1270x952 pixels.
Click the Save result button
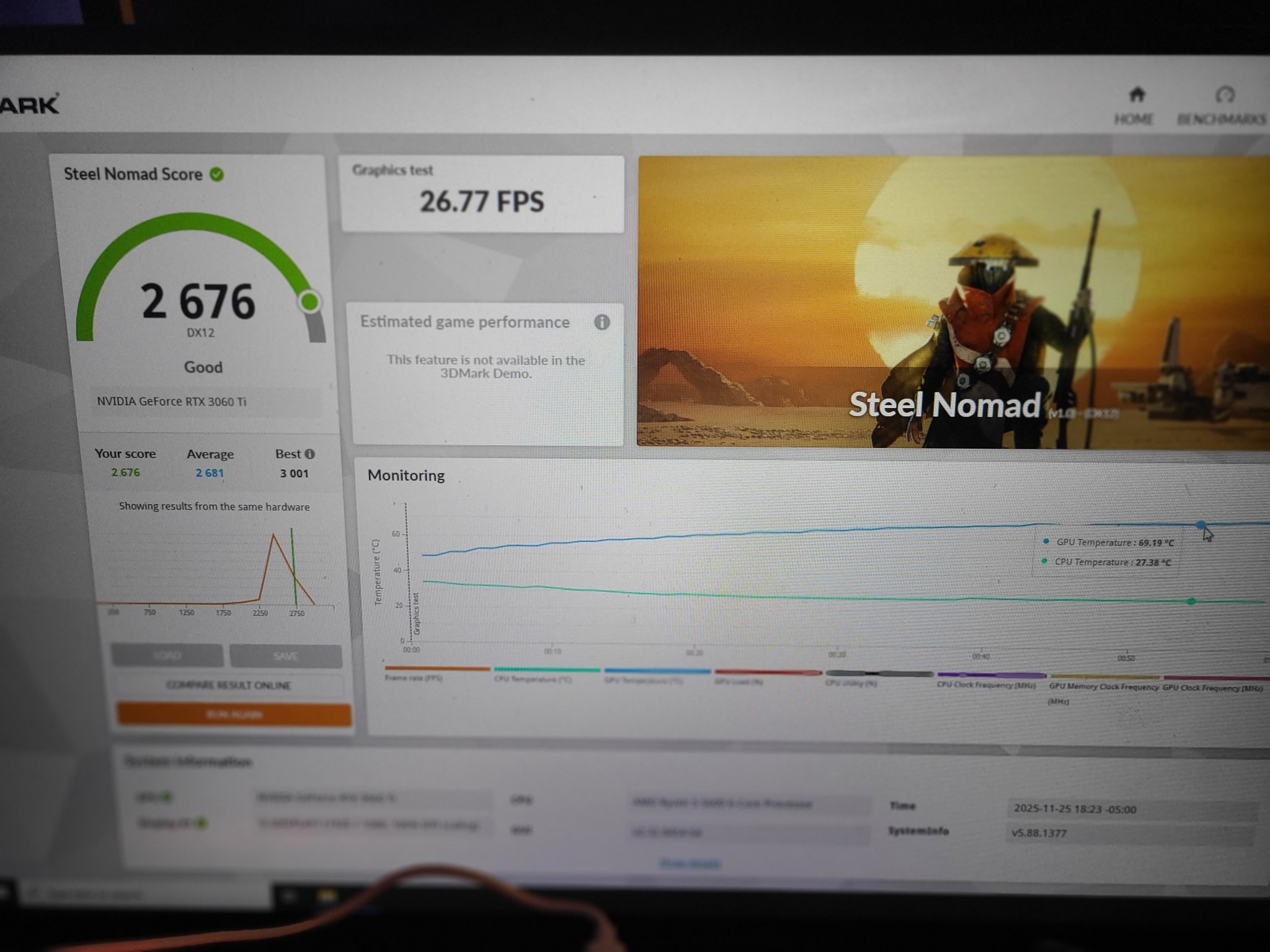pyautogui.click(x=285, y=656)
